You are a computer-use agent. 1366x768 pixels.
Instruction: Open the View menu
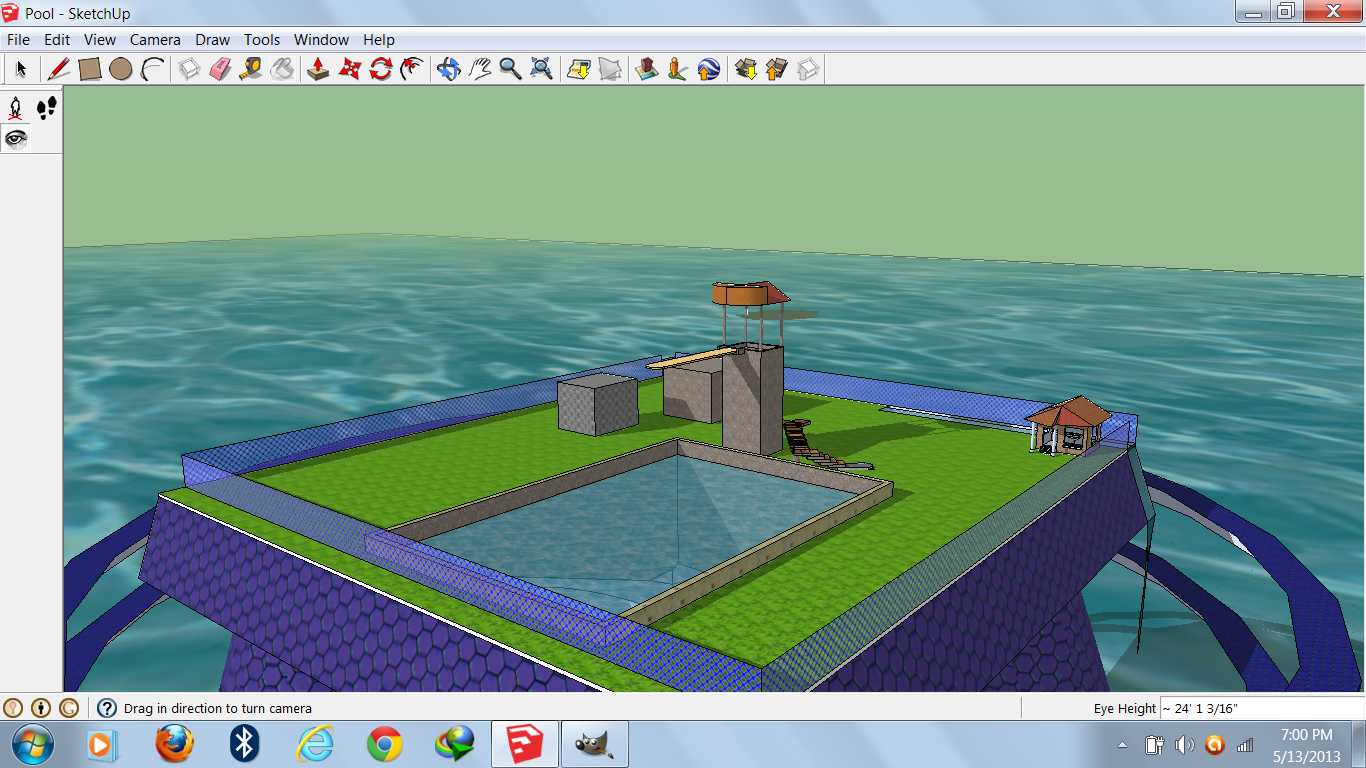pyautogui.click(x=100, y=40)
